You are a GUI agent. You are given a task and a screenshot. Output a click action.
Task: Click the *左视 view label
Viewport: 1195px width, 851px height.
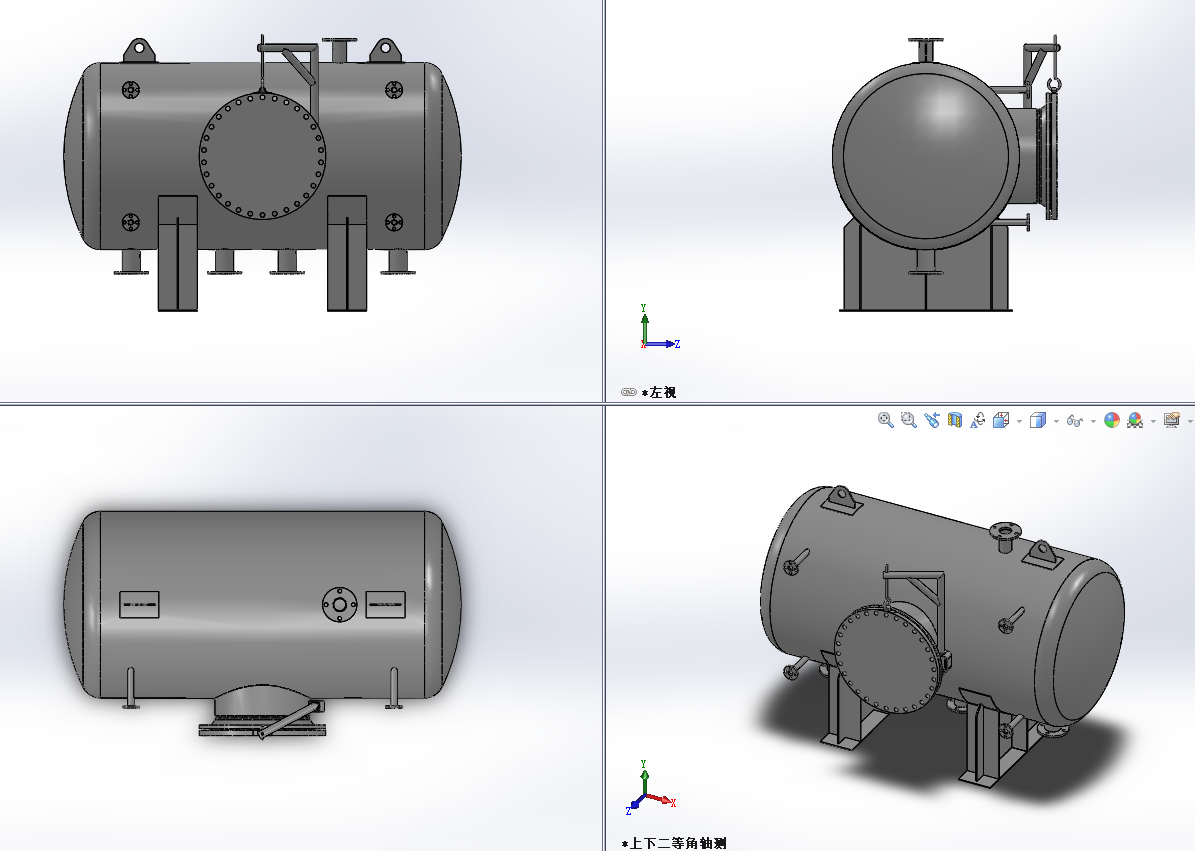[x=658, y=392]
